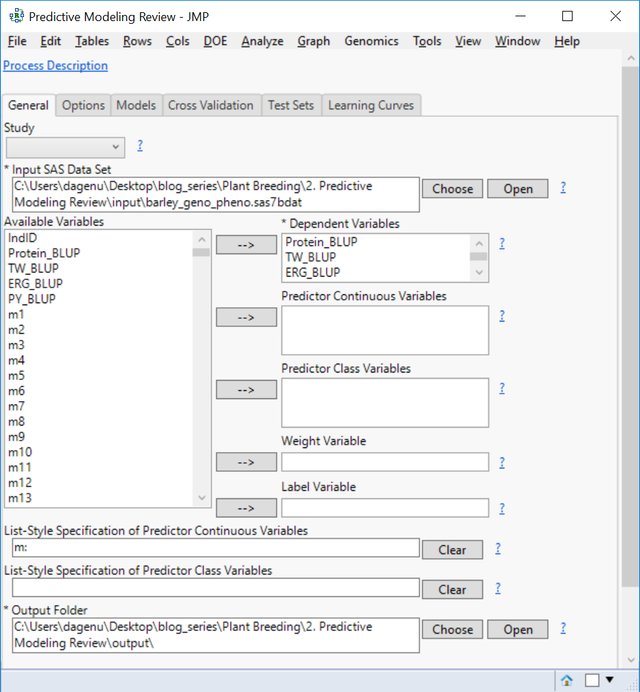Add selection to Dependent Variables with arrow
This screenshot has width=640, height=692.
246,245
